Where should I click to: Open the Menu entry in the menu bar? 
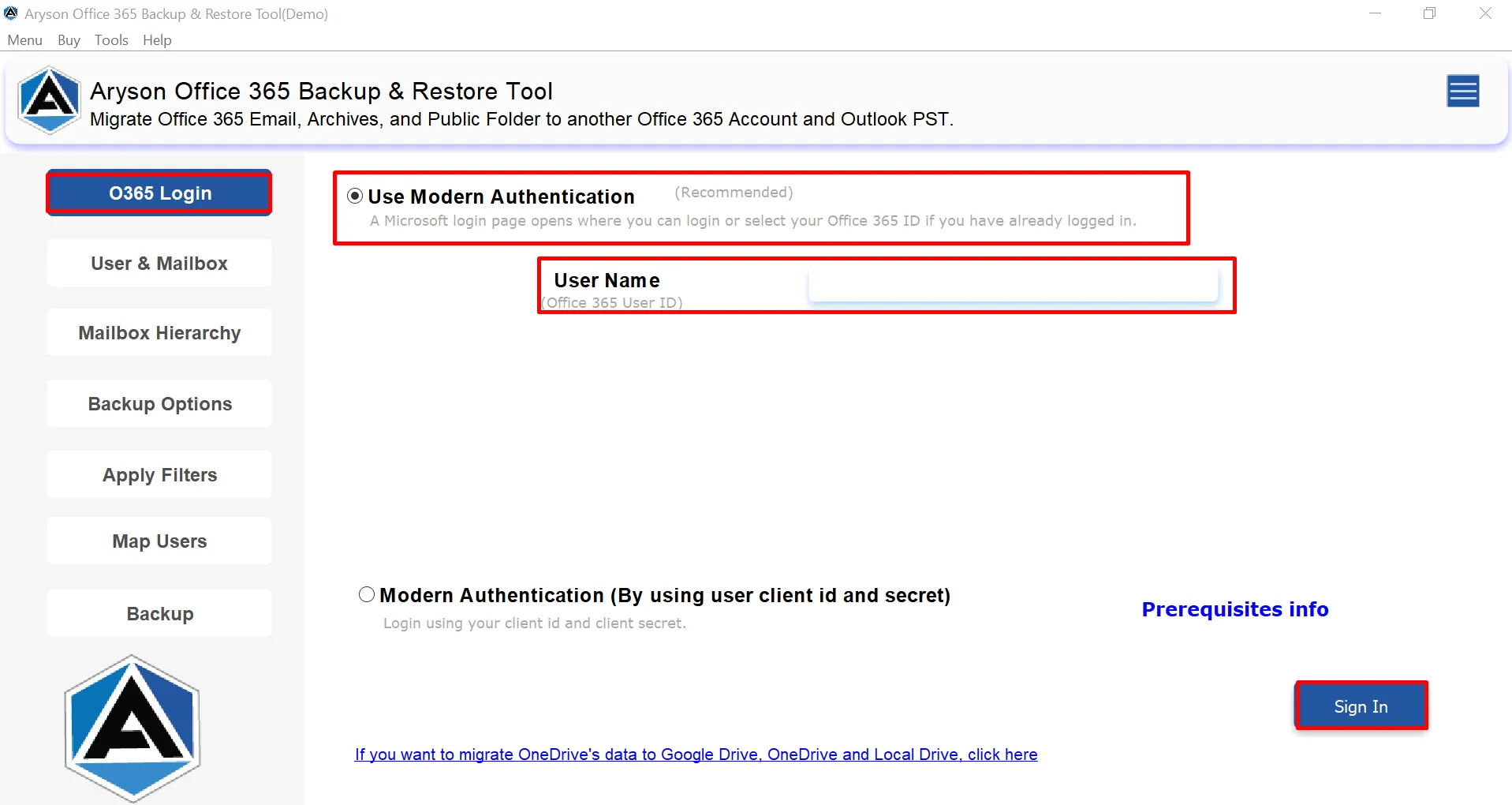pos(24,39)
